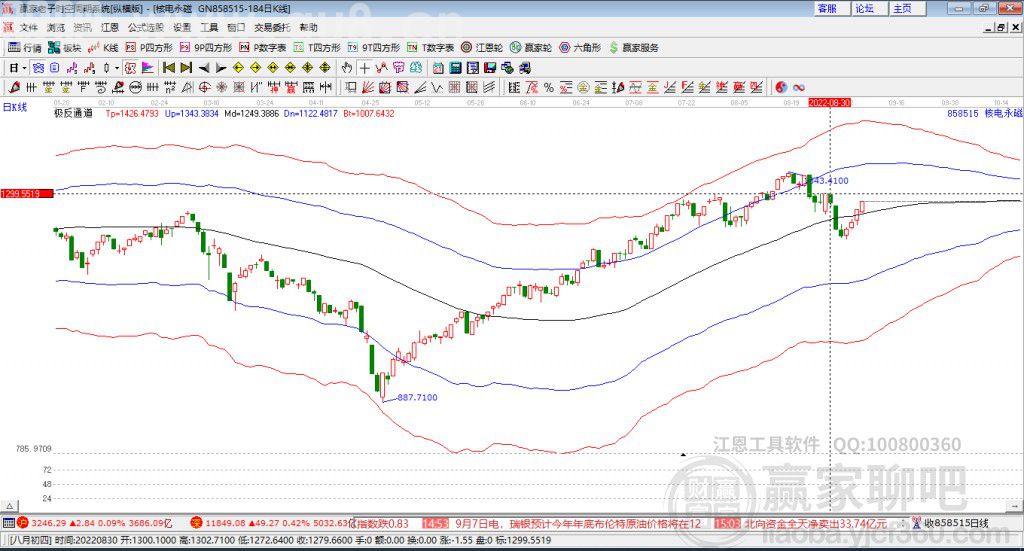Click the 887.7100 low price annotation
This screenshot has height=551, width=1024.
[417, 398]
